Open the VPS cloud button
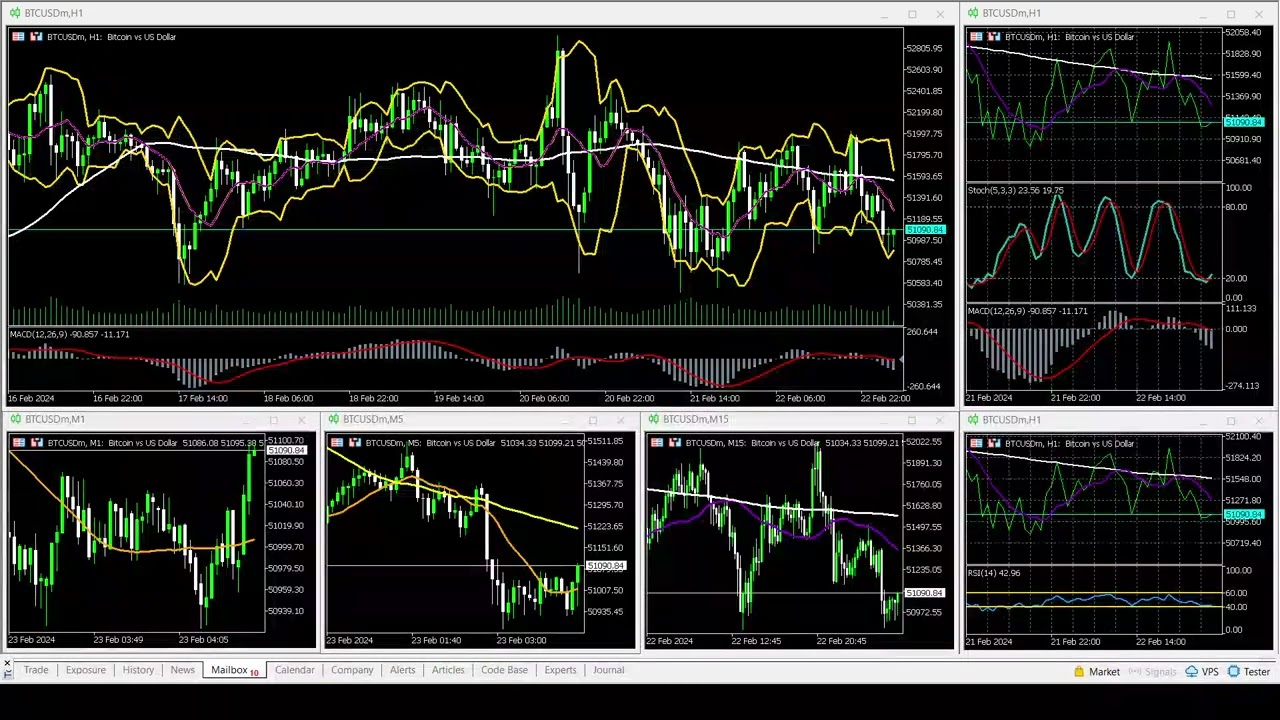Screen dimensions: 1280x720 coord(1202,672)
